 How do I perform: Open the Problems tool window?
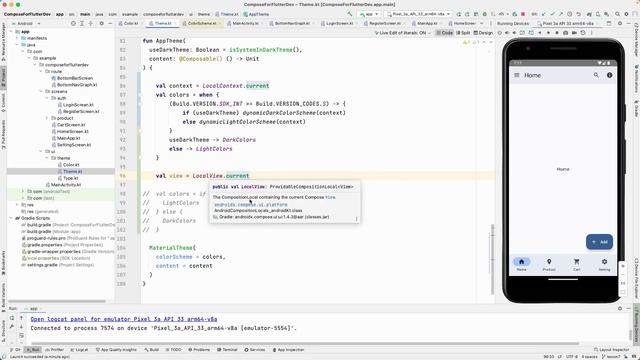pyautogui.click(x=199, y=350)
